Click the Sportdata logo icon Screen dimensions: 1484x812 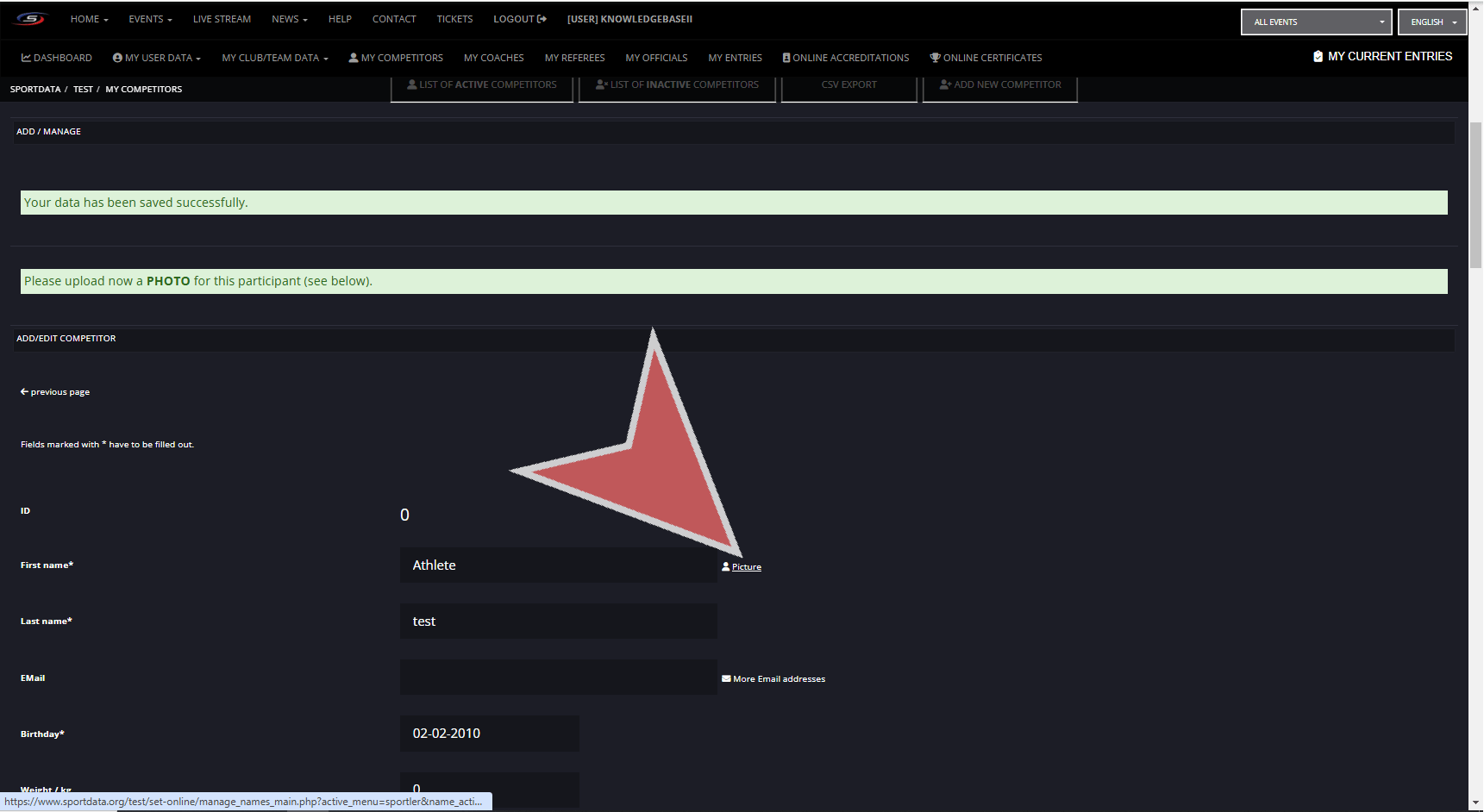tap(30, 19)
